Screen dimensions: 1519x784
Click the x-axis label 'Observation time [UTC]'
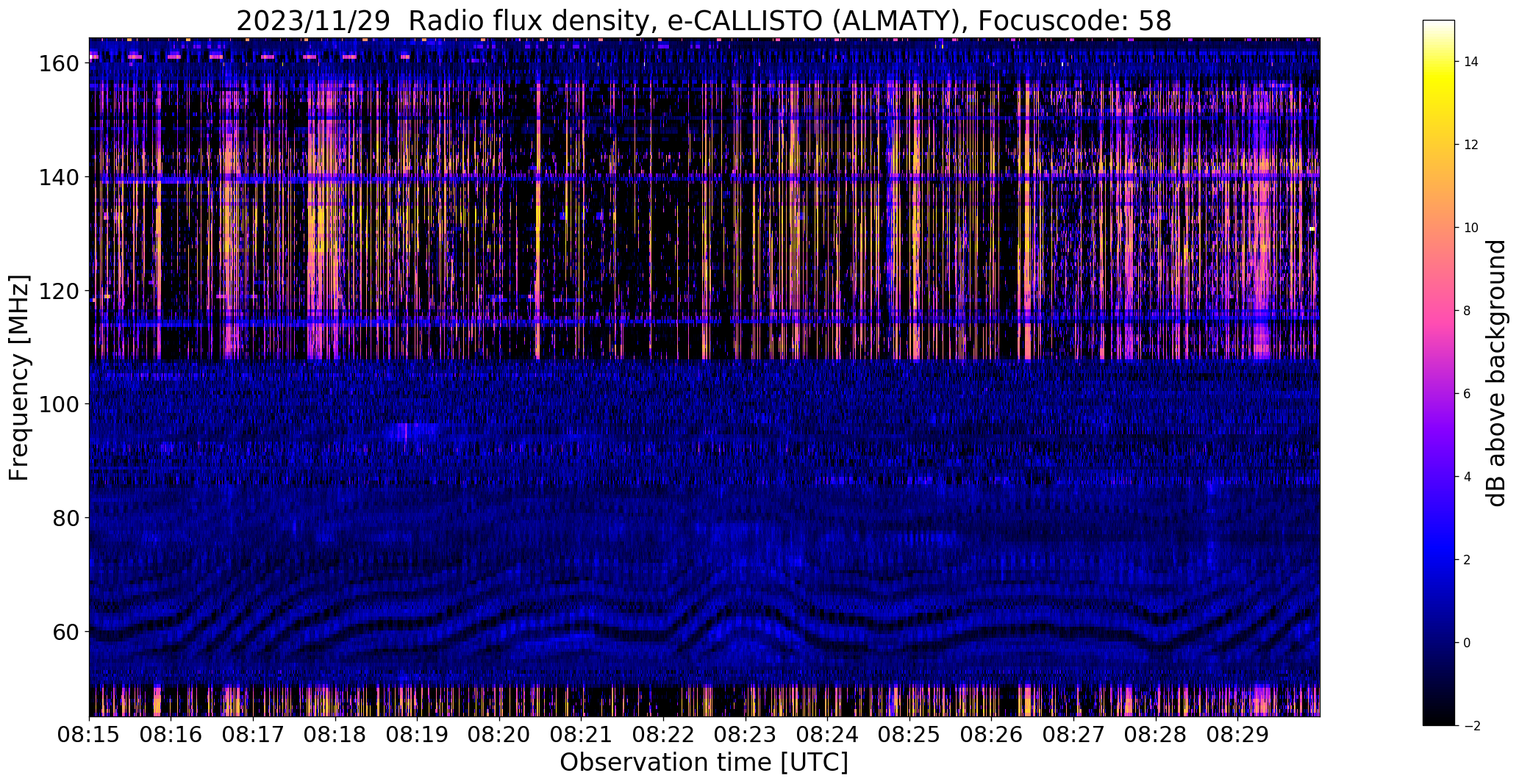point(704,763)
